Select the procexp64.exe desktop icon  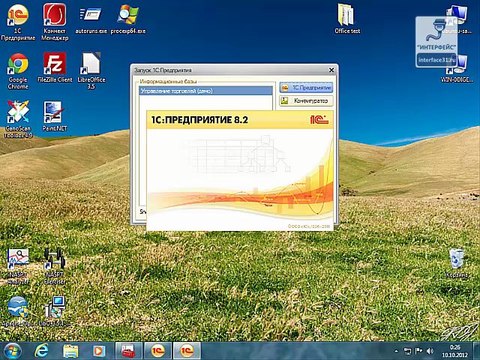click(128, 20)
